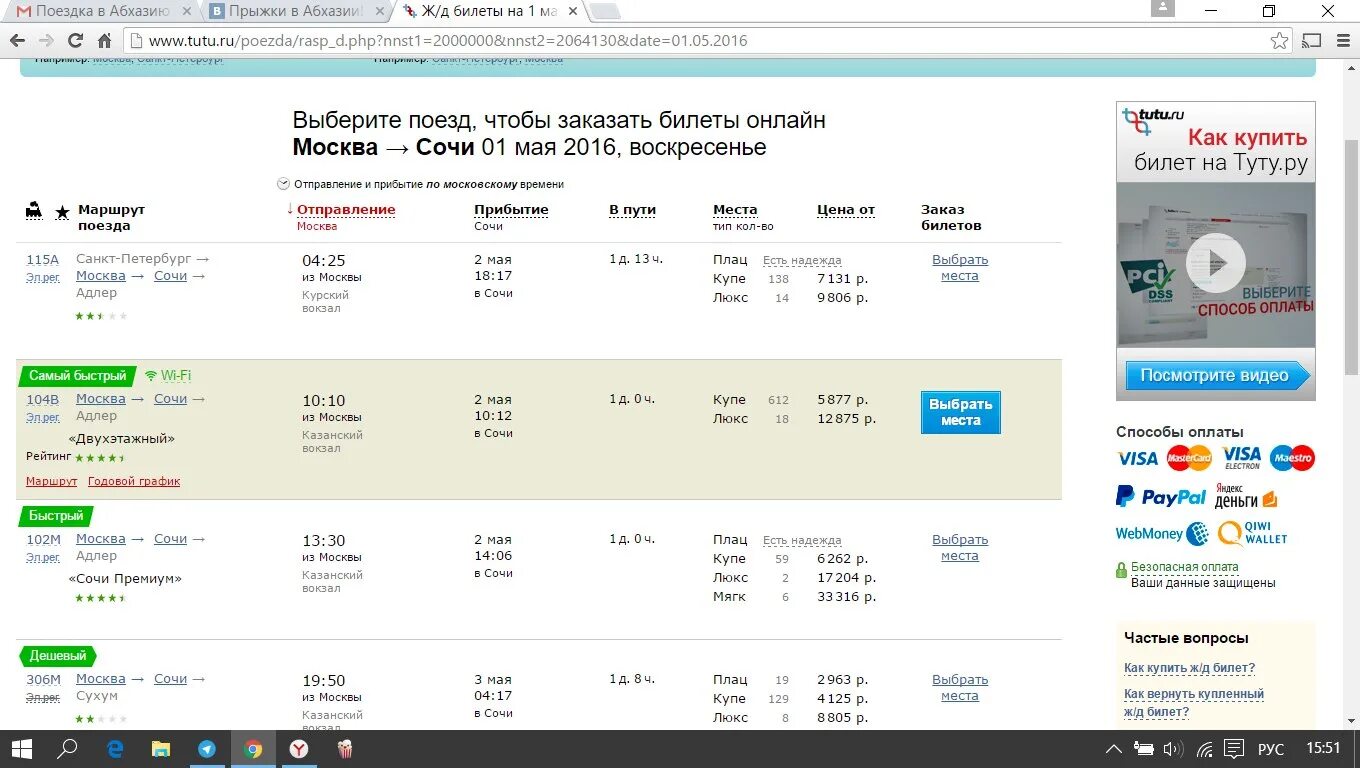Click Выбрать места for train 102М
1360x768 pixels.
(960, 547)
